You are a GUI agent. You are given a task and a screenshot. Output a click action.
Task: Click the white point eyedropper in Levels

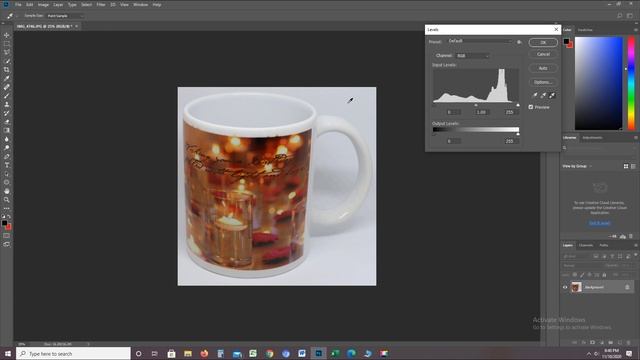click(x=552, y=95)
